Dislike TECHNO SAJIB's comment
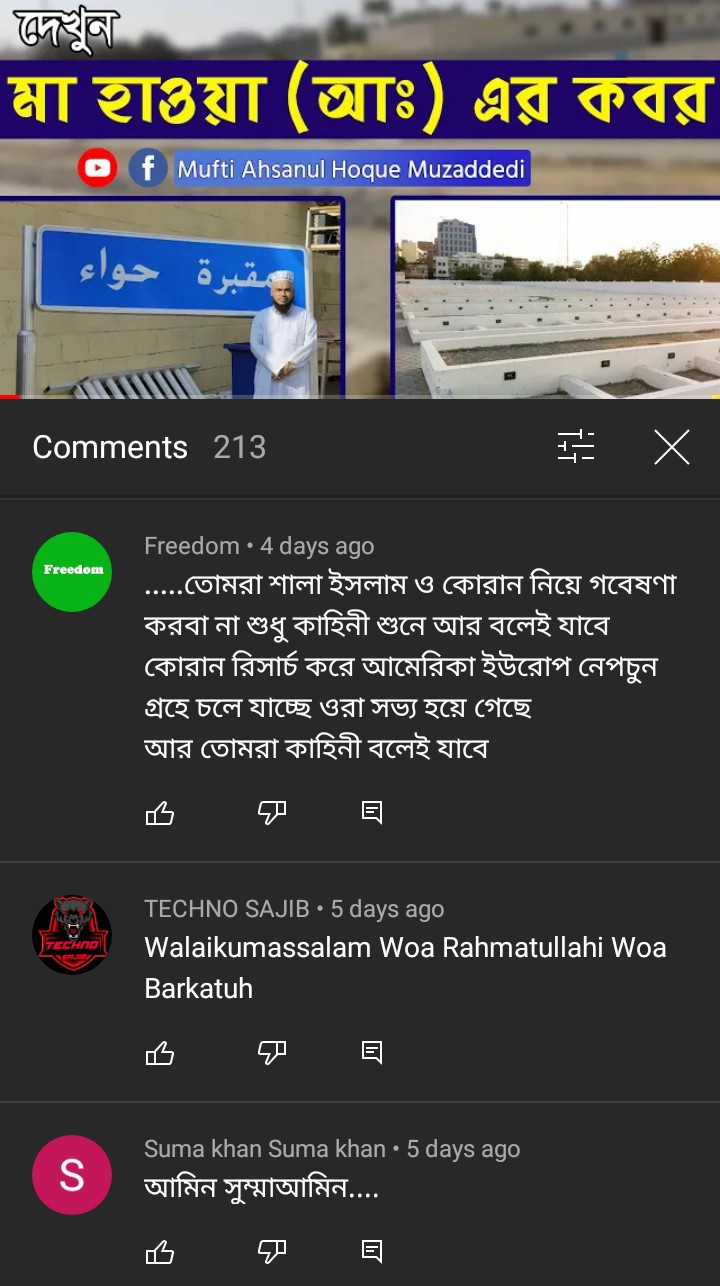Image resolution: width=720 pixels, height=1286 pixels. point(272,1052)
